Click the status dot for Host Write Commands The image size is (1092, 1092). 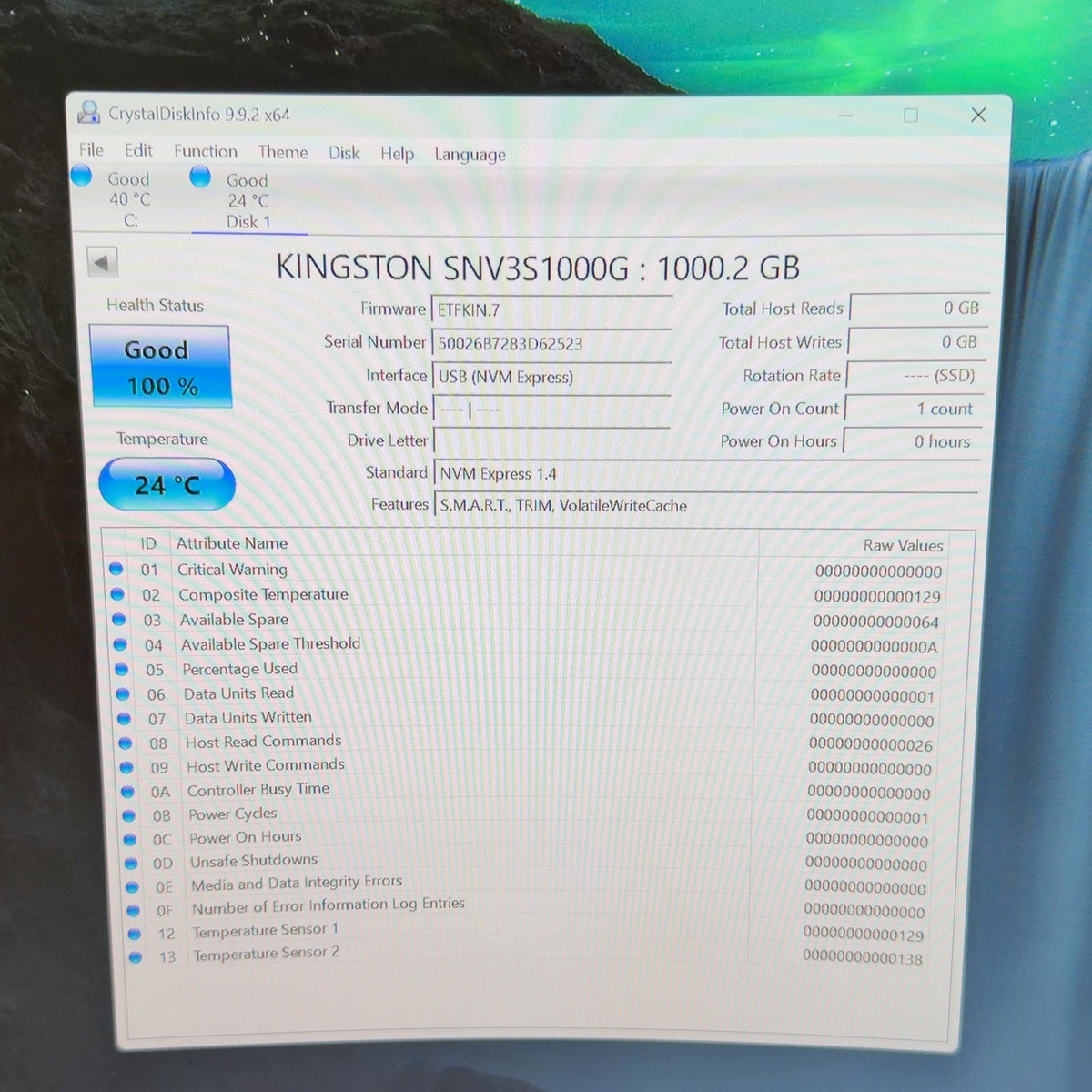click(127, 767)
